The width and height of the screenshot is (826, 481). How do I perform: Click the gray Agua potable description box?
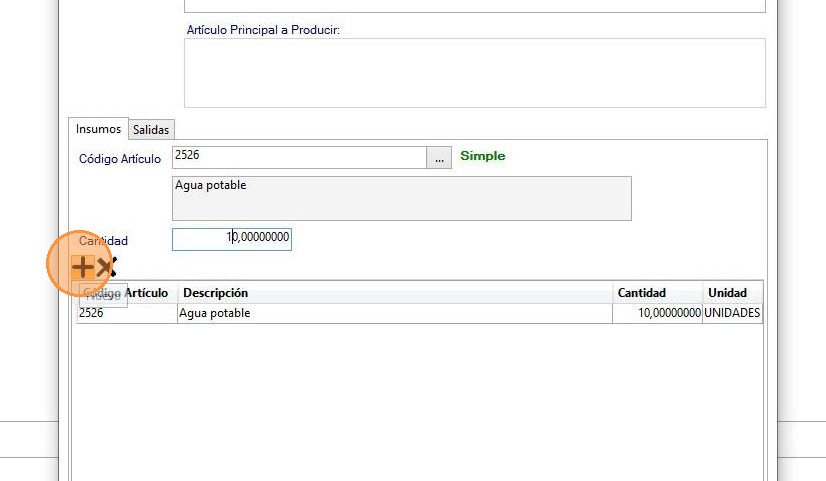click(x=401, y=198)
